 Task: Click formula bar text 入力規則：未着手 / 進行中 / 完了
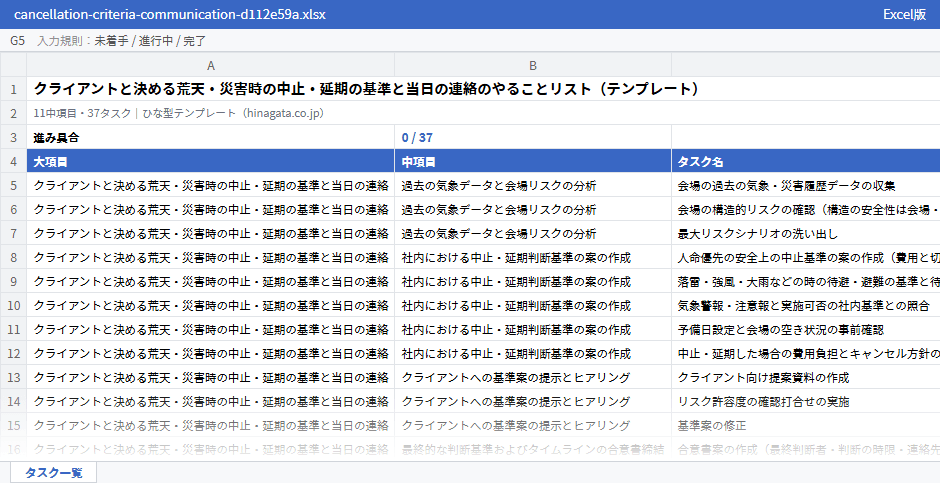coord(122,41)
